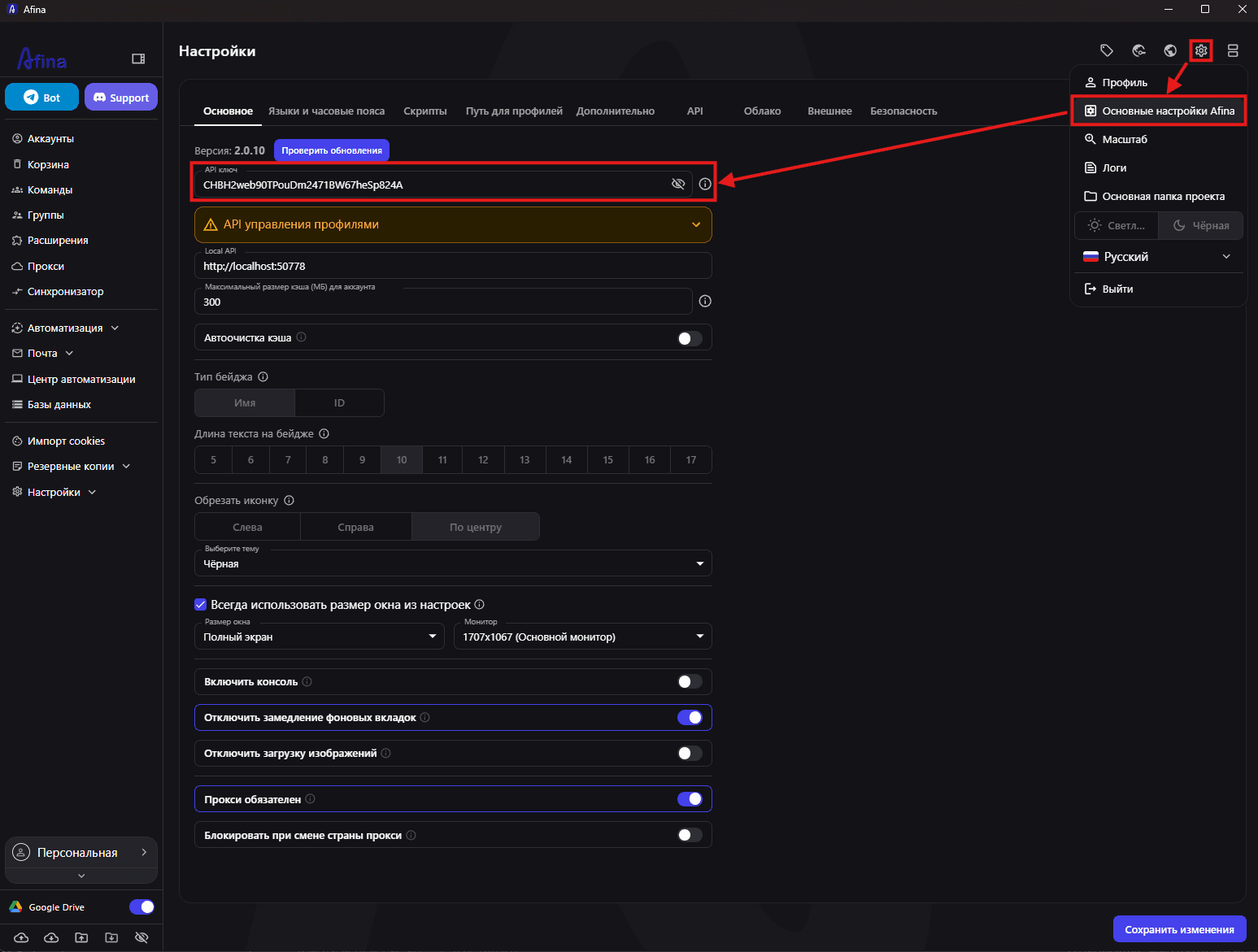Switch to the Скрипты tab
1258x952 pixels.
tap(425, 111)
